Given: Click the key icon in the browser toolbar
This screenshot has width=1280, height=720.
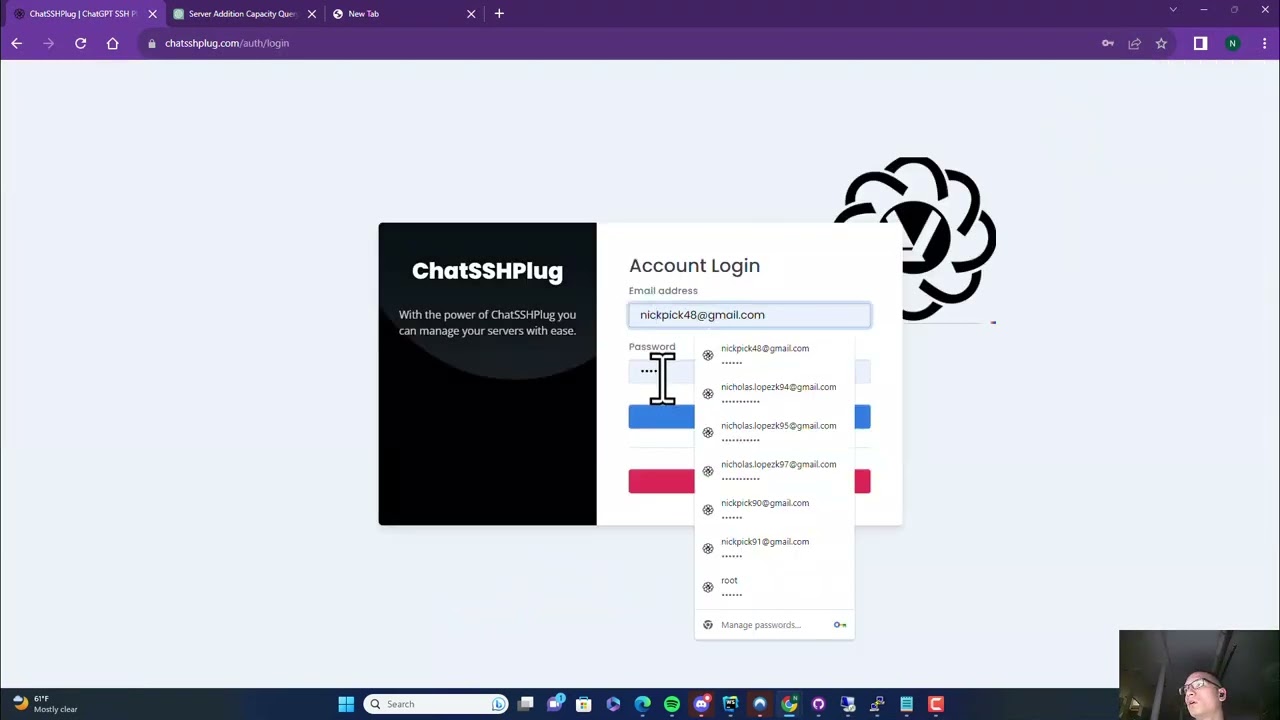Looking at the screenshot, I should pyautogui.click(x=1108, y=43).
